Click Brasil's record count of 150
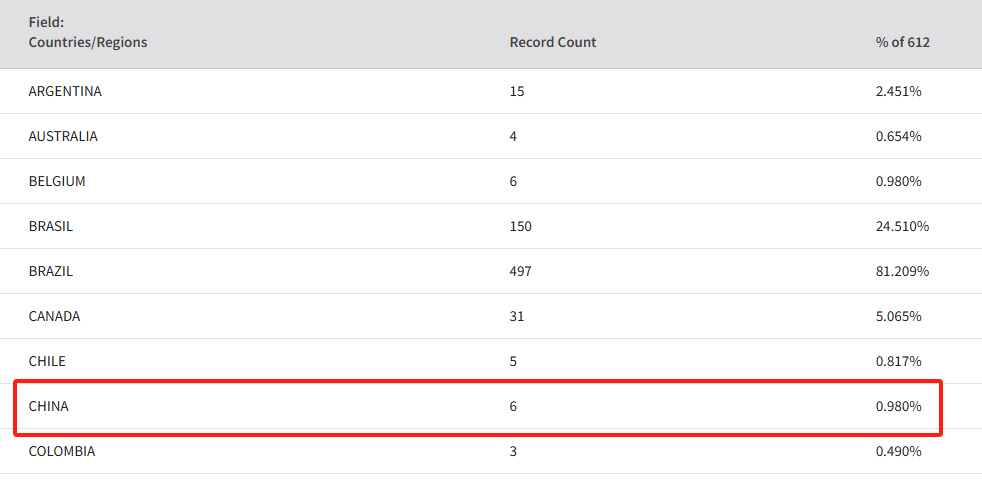The image size is (982, 487). pyautogui.click(x=520, y=227)
